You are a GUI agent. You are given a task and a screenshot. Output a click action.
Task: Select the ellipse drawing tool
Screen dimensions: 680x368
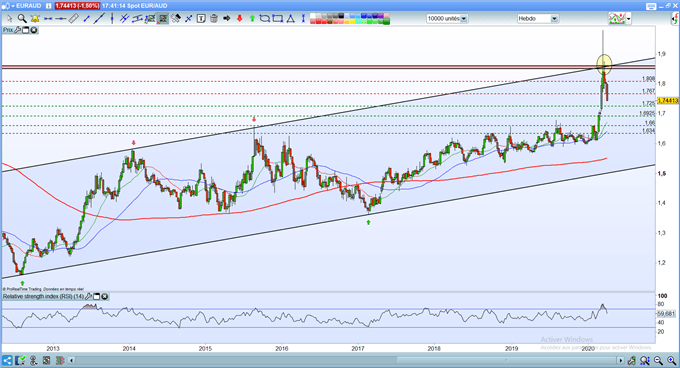click(265, 19)
